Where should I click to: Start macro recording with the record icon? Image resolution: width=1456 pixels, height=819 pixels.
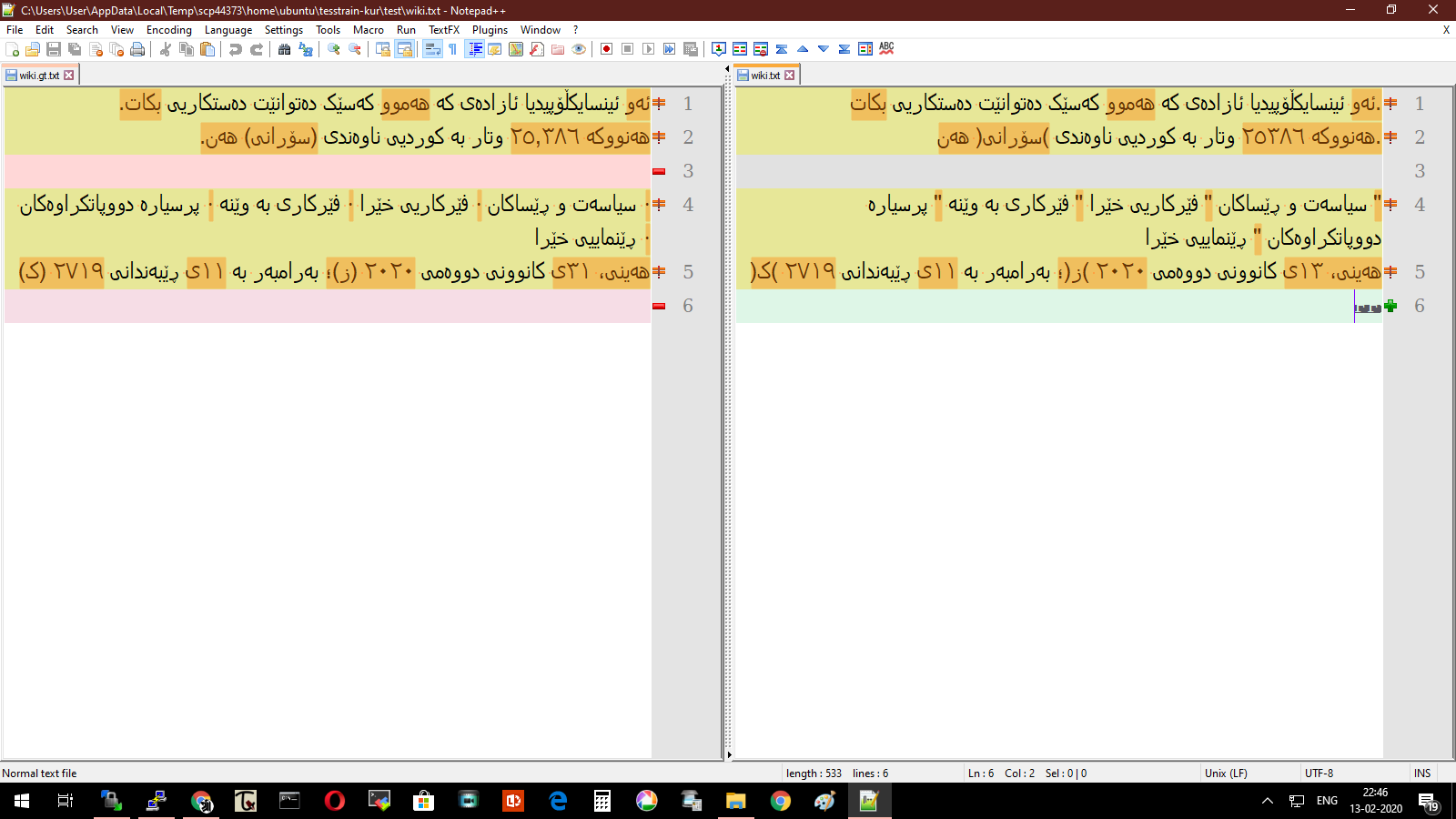coord(605,49)
